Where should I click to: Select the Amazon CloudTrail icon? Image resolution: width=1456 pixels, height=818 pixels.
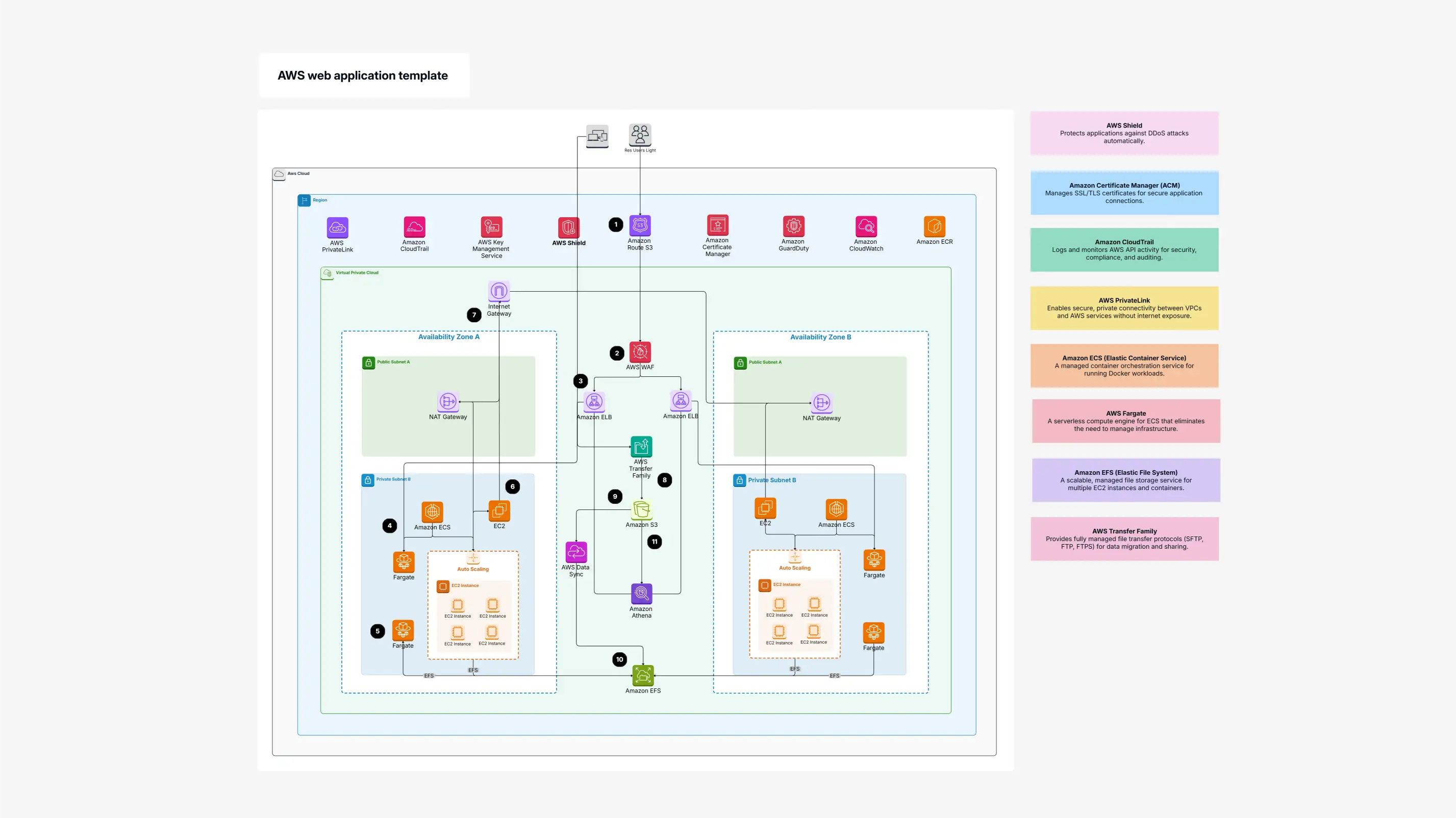point(414,227)
